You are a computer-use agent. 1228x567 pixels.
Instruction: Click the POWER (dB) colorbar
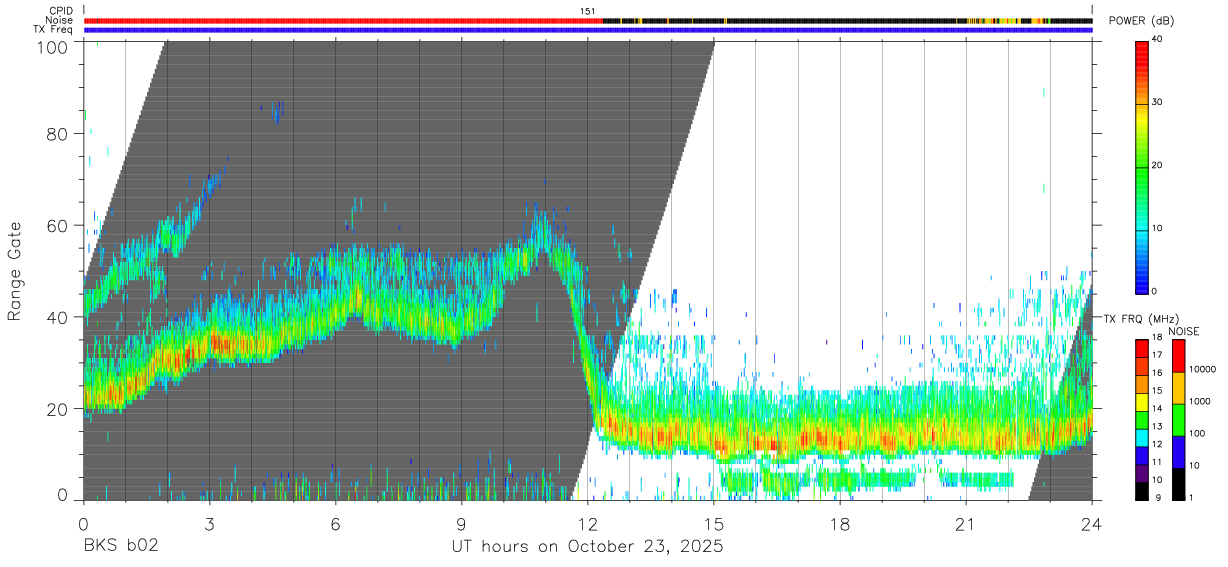point(1142,166)
